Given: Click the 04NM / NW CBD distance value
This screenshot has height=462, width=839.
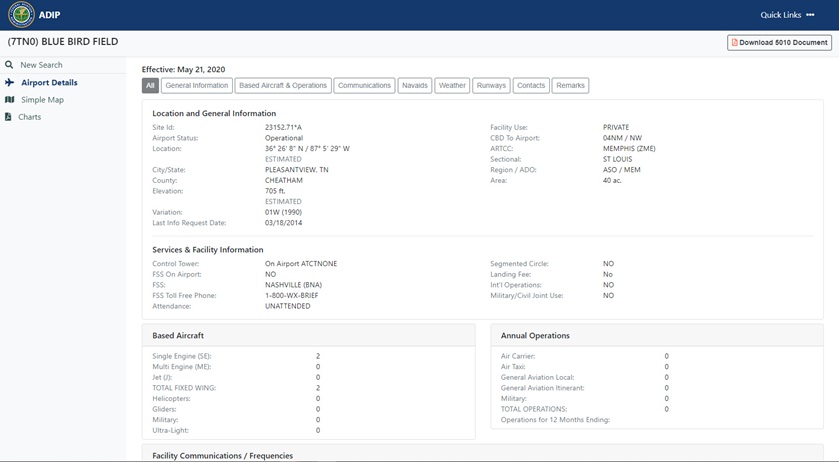Looking at the screenshot, I should (622, 138).
